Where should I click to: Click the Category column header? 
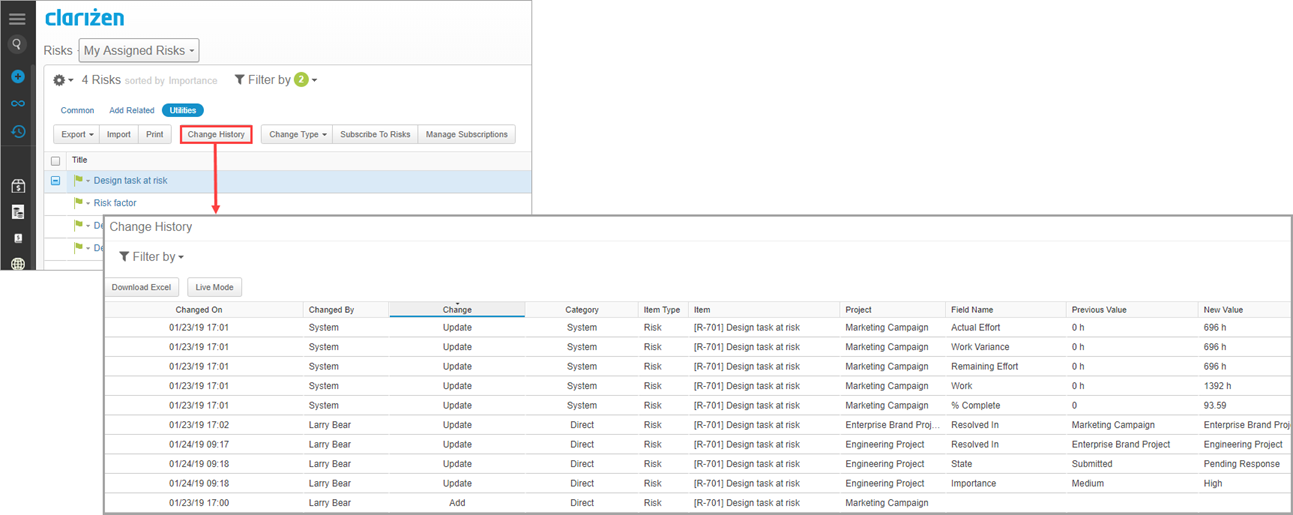click(x=582, y=310)
